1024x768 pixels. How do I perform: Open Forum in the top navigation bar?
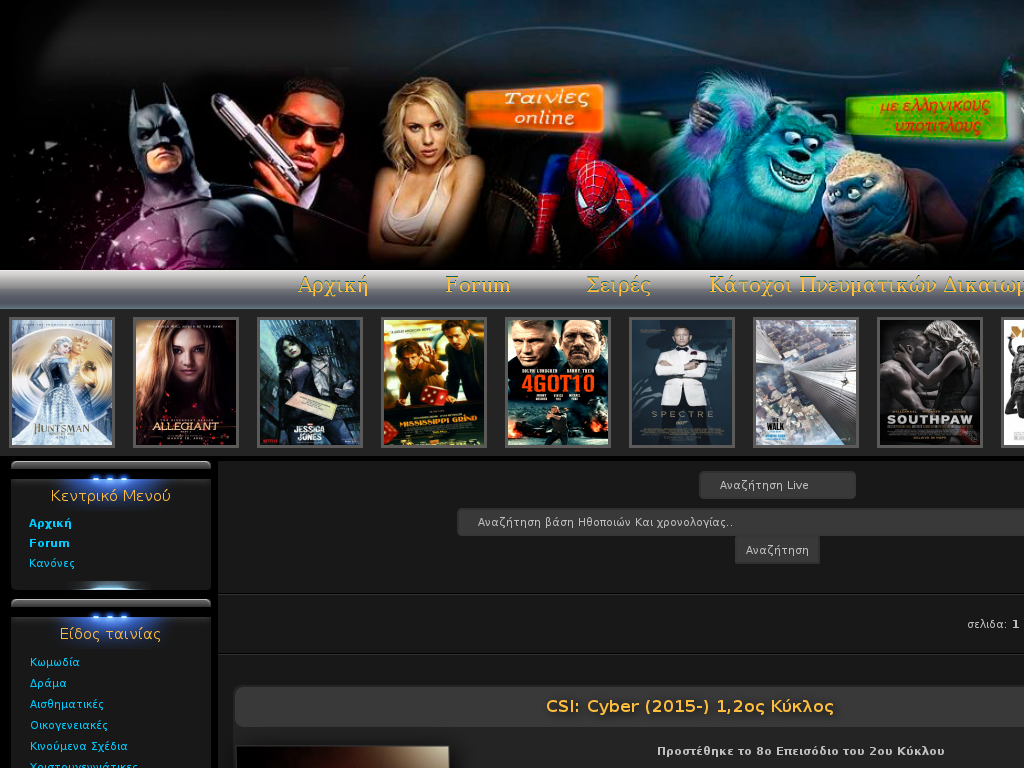[x=477, y=285]
